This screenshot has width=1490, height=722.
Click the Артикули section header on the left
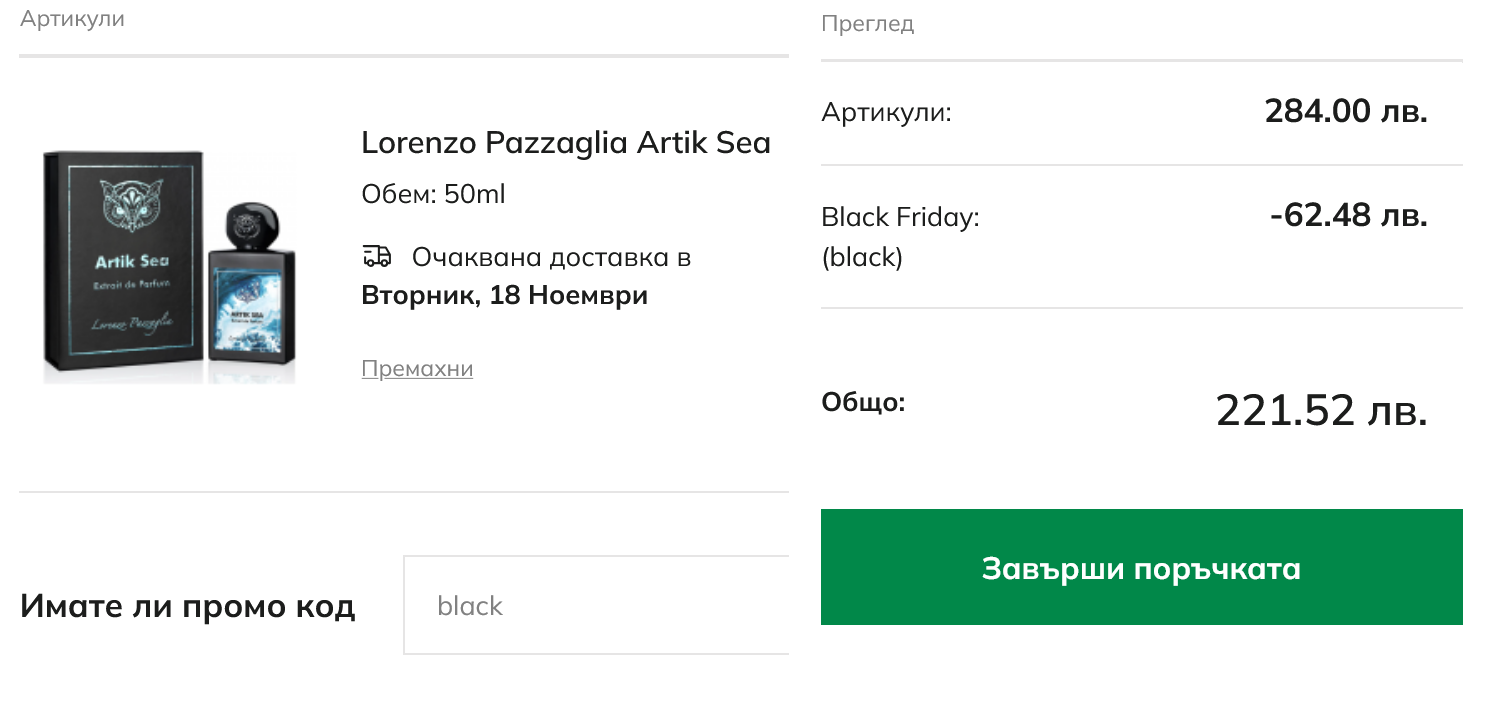(x=72, y=19)
